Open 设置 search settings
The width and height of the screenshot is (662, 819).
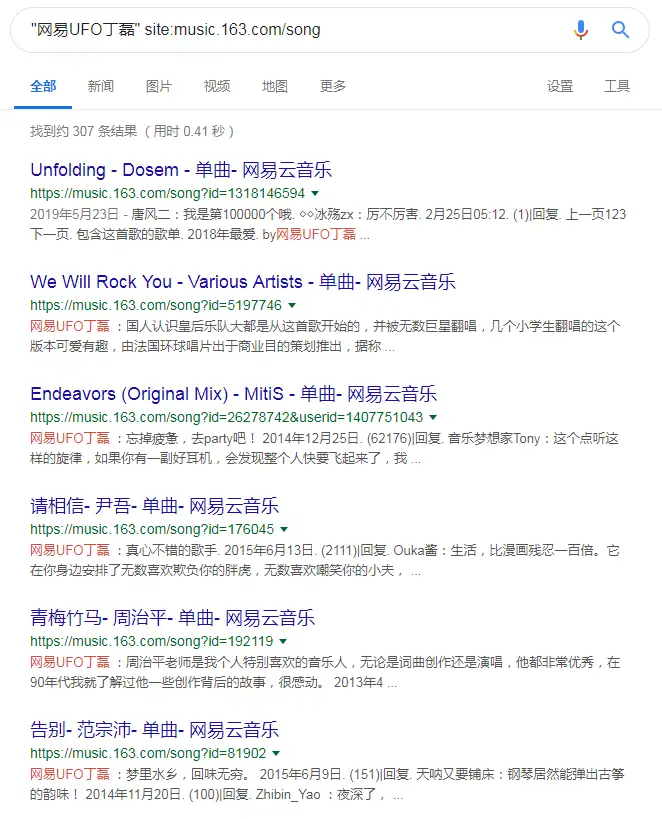point(560,86)
